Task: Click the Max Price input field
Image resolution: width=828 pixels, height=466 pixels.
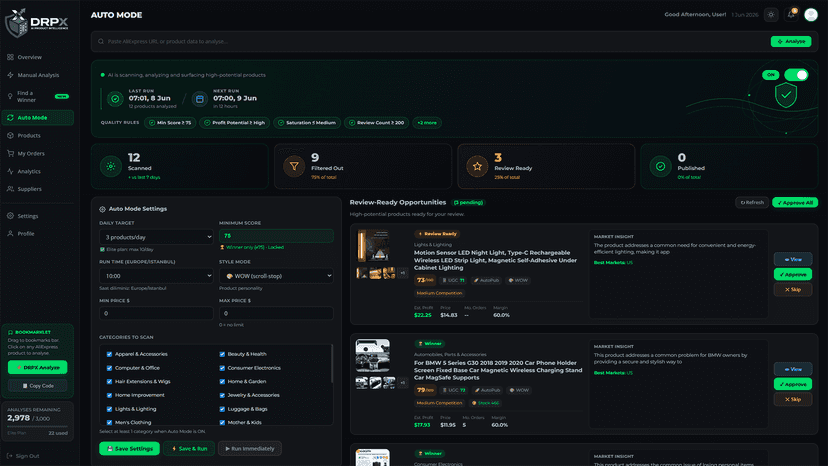Action: (276, 313)
